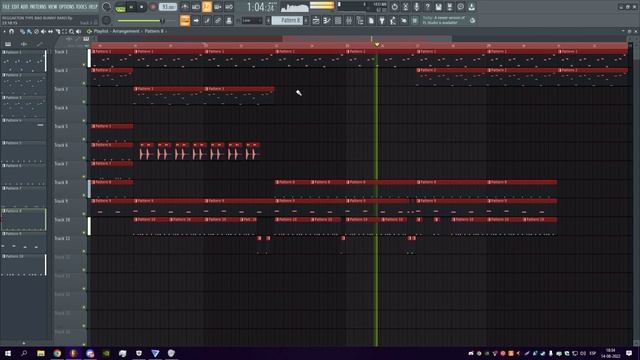
Task: Click the arrow icon in second toolbar row
Action: (x=196, y=20)
